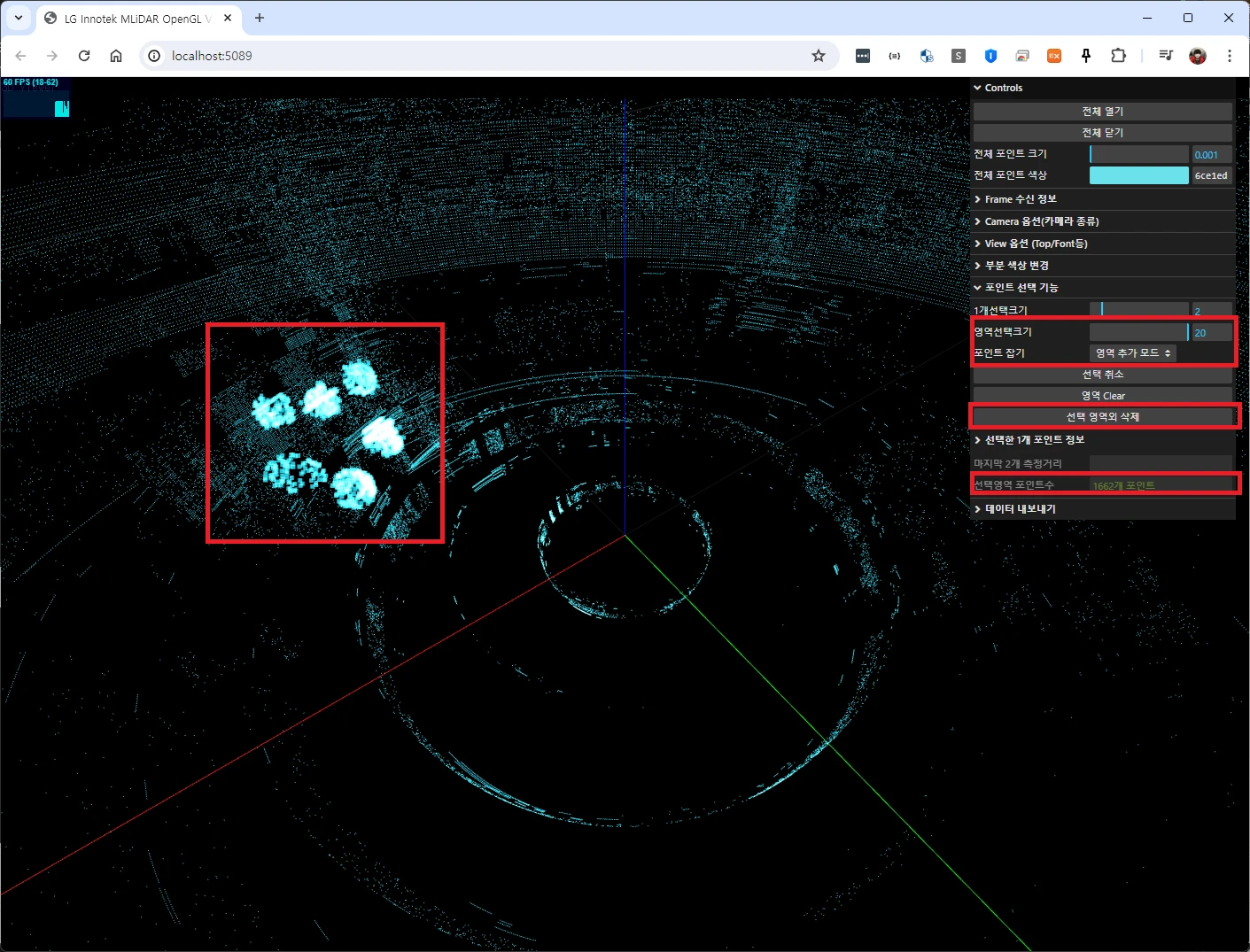This screenshot has width=1250, height=952.
Task: Bookmark this page with the star
Action: [x=819, y=56]
